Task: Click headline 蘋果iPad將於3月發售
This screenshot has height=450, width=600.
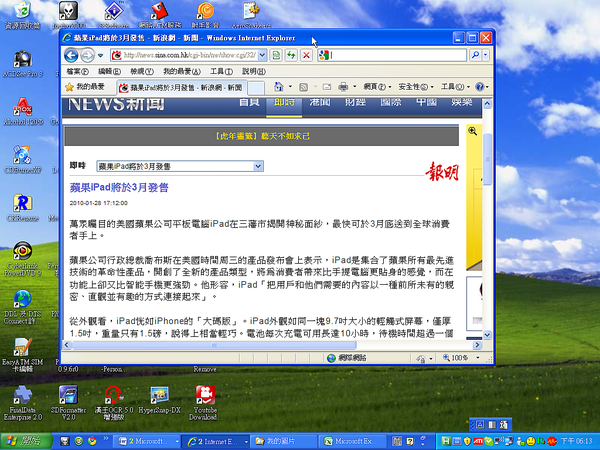Action: click(119, 188)
